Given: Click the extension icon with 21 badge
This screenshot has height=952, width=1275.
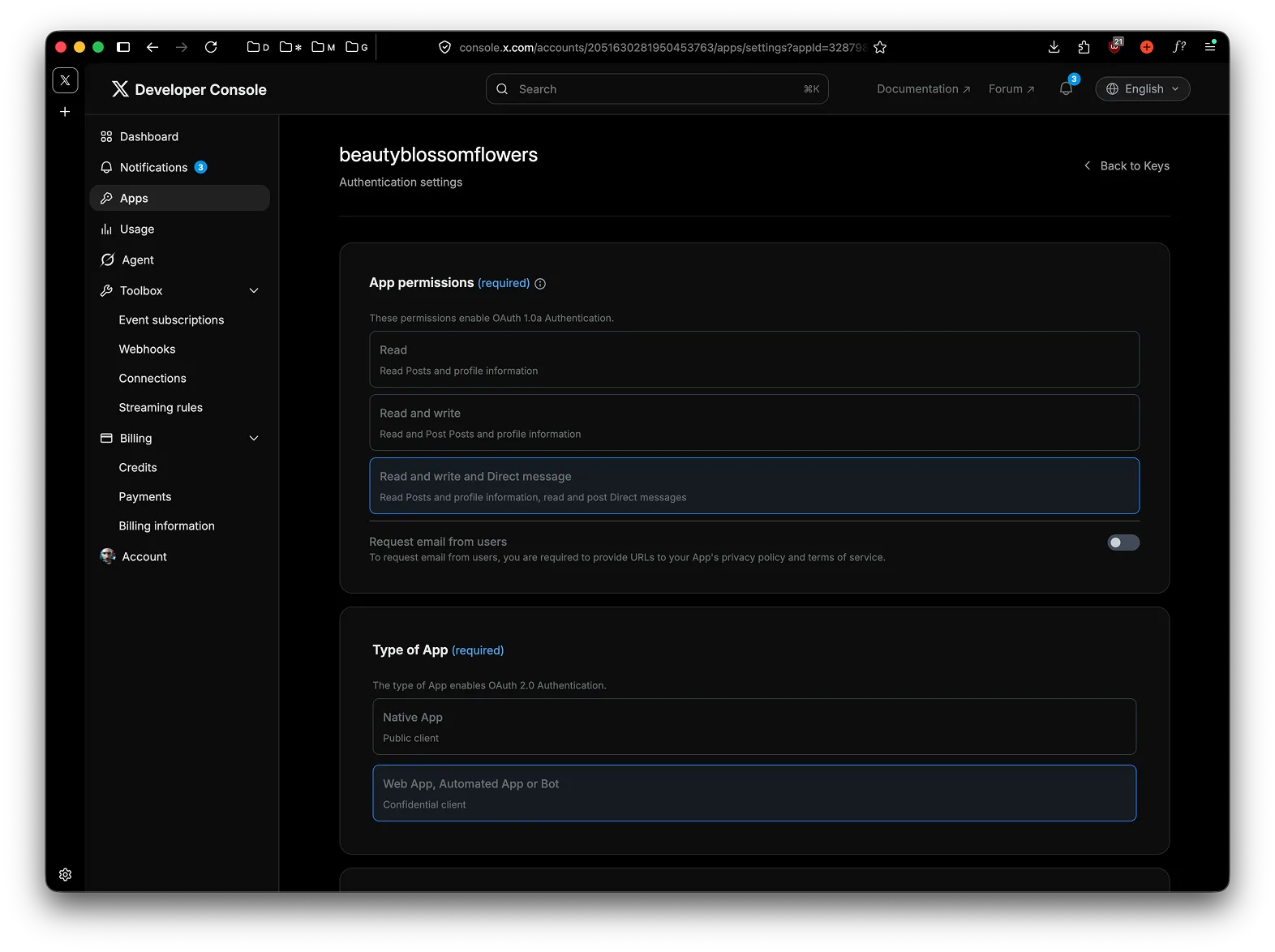Looking at the screenshot, I should click(1115, 46).
